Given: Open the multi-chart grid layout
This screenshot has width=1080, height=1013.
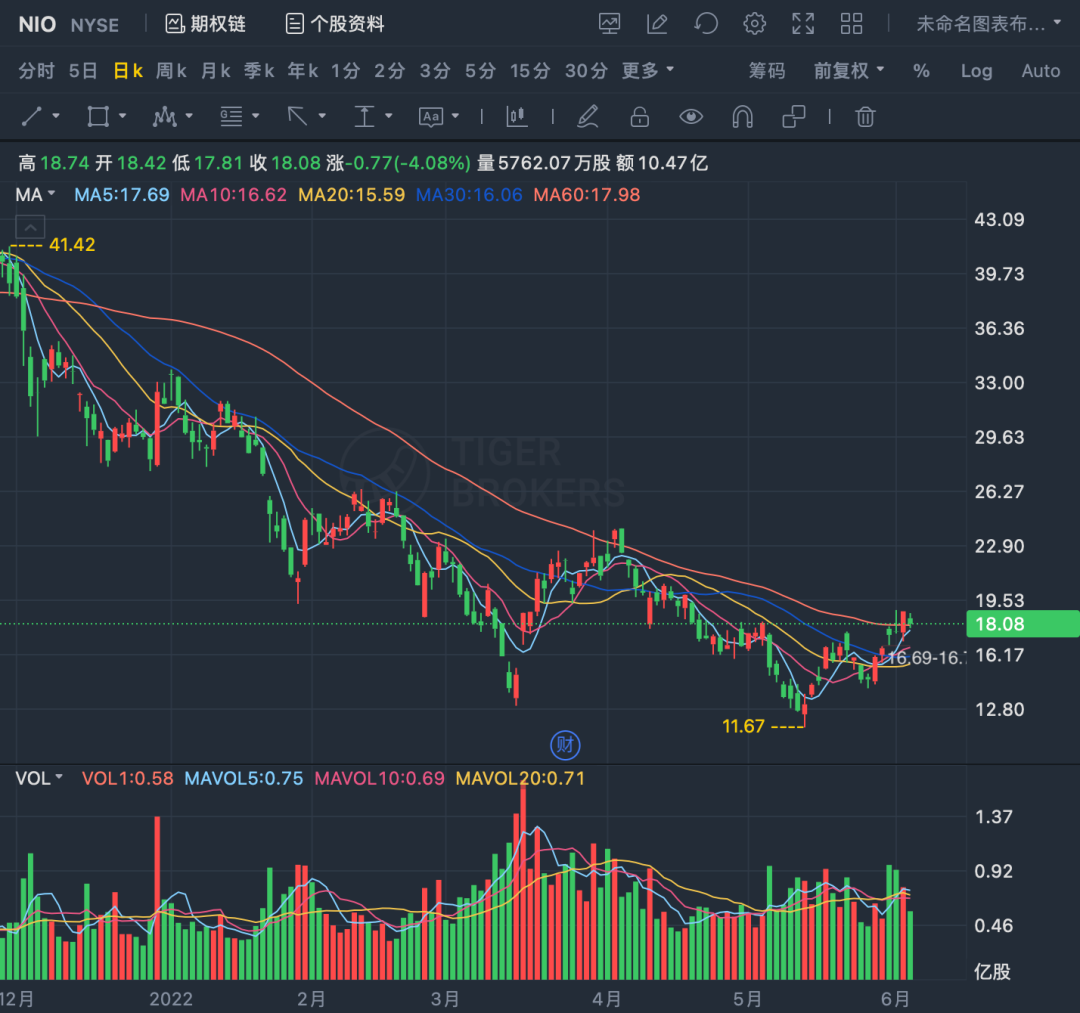Looking at the screenshot, I should [x=851, y=24].
